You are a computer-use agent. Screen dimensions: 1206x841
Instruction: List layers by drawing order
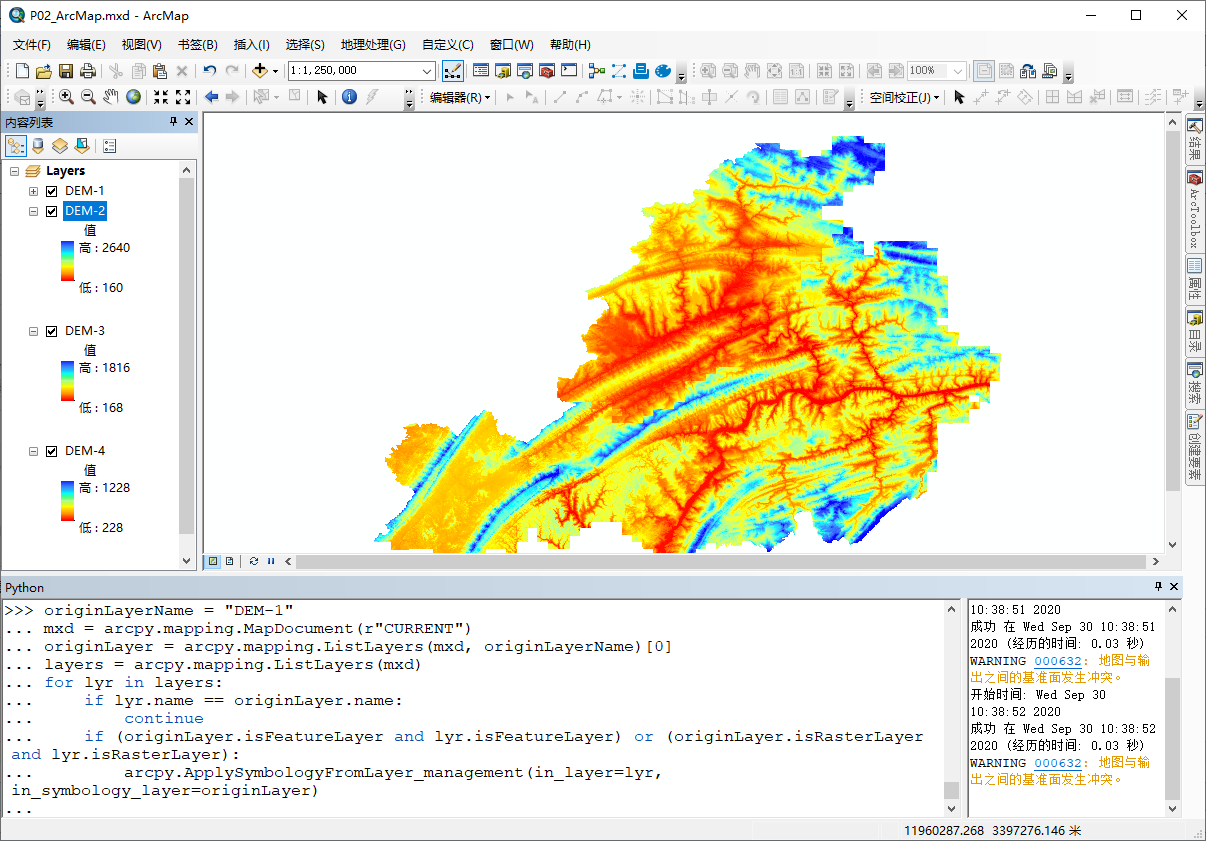click(16, 146)
